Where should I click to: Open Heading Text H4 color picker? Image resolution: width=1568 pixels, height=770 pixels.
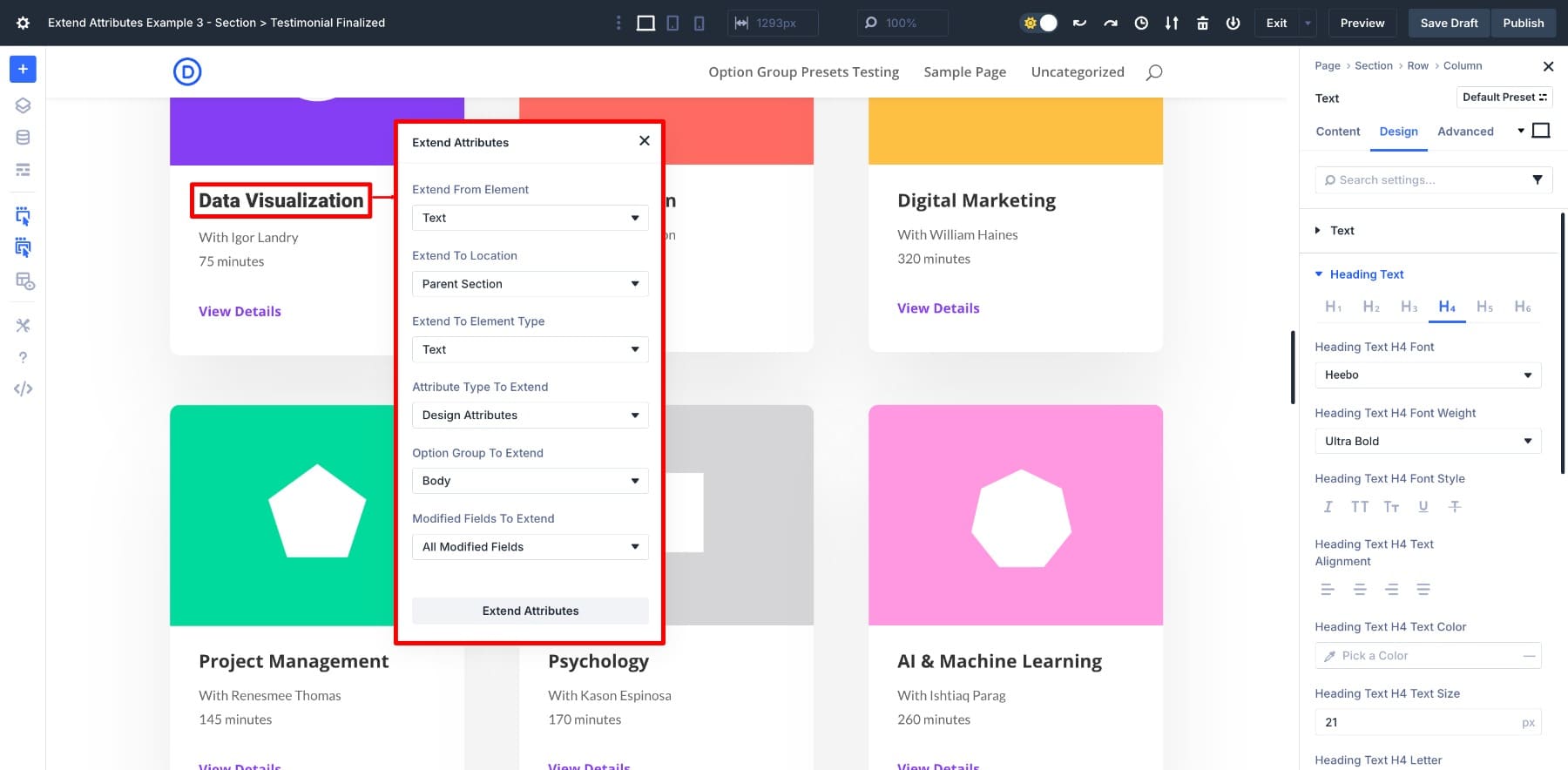pyautogui.click(x=1427, y=656)
